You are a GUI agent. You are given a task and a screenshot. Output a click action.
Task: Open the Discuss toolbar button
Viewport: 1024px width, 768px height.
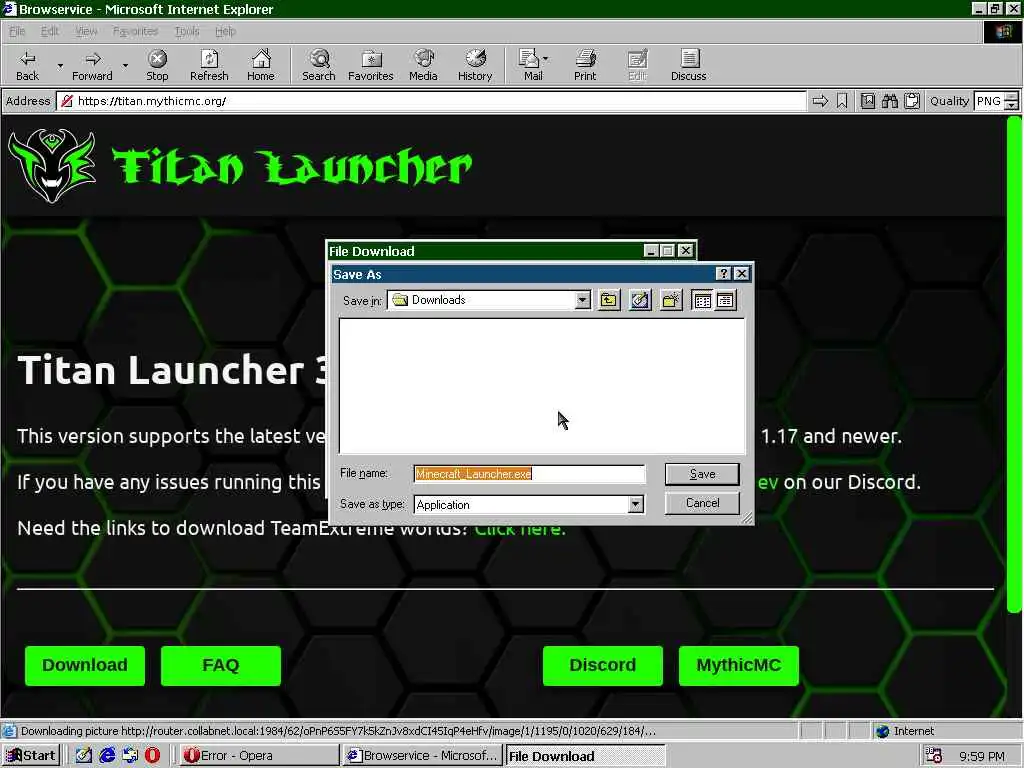688,65
